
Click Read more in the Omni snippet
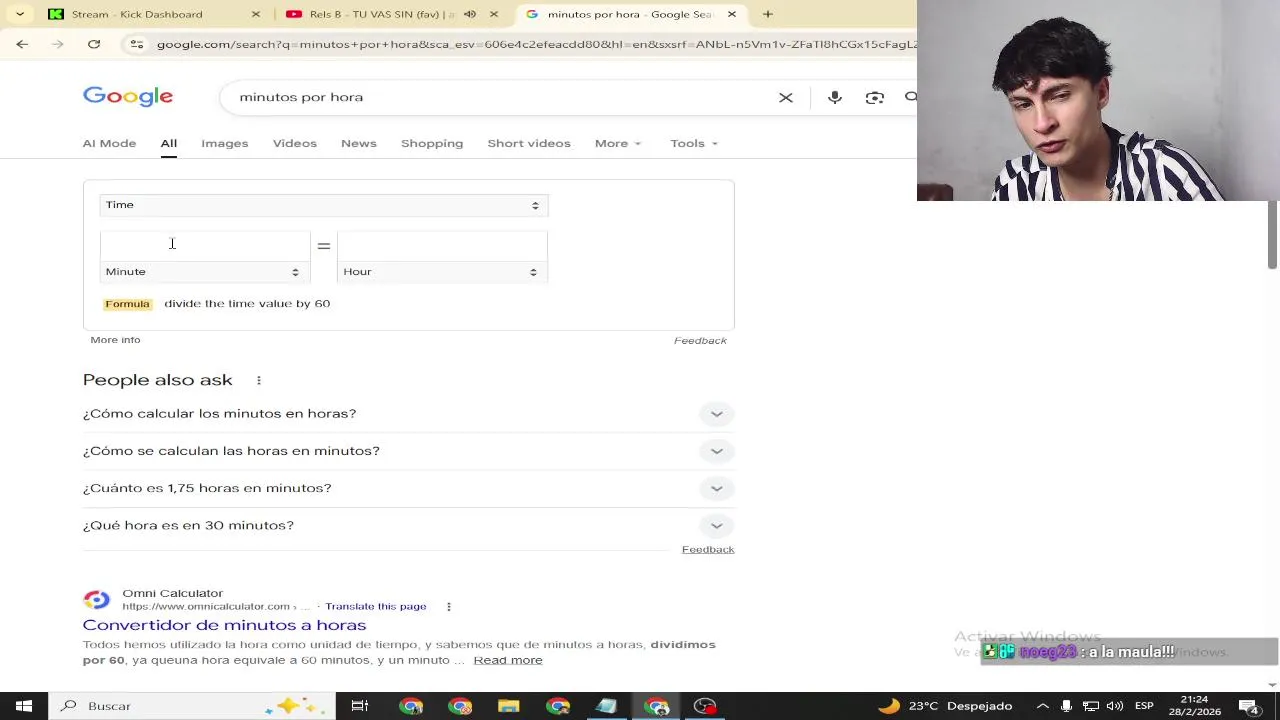coord(508,660)
